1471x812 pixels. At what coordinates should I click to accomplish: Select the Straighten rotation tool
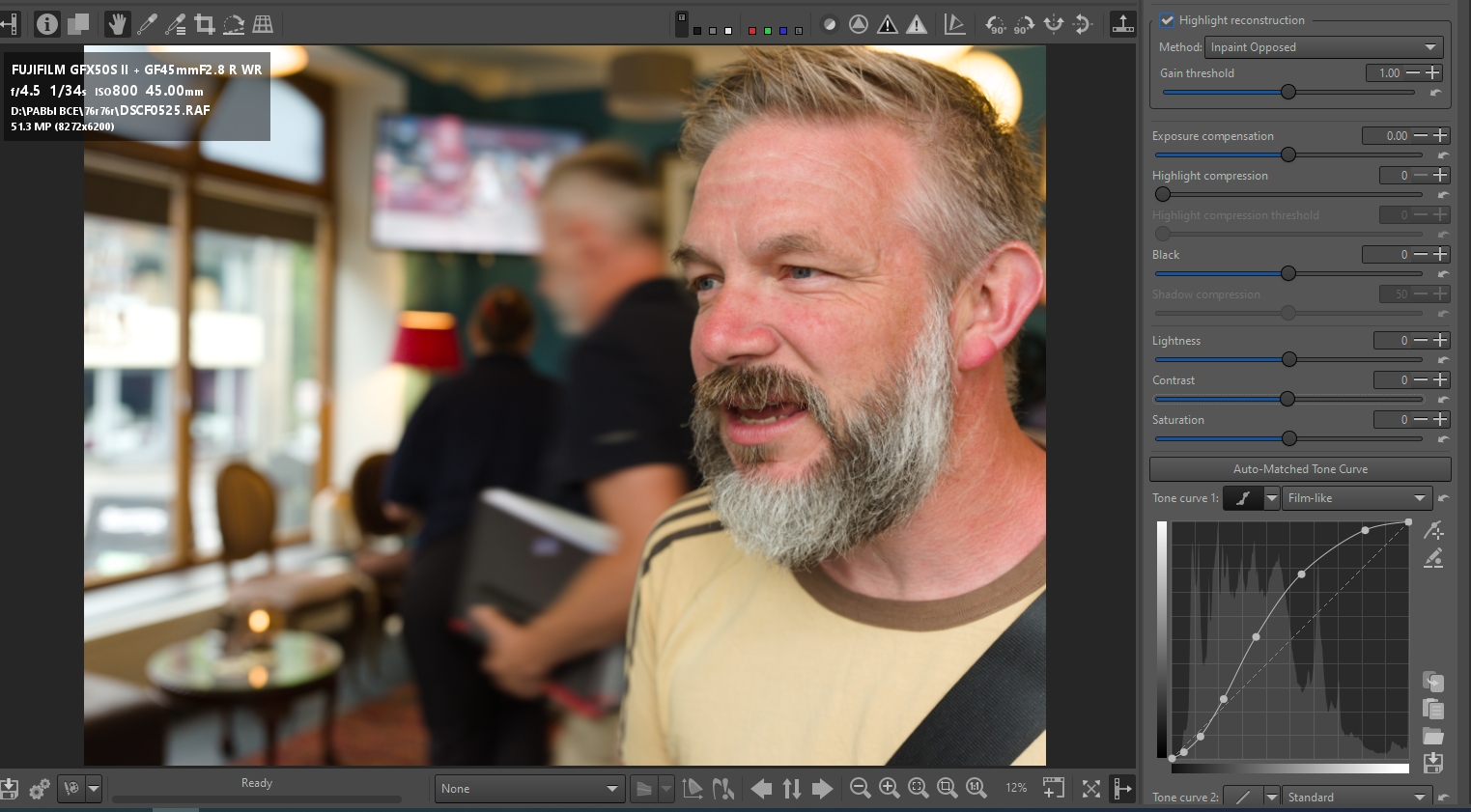(234, 24)
